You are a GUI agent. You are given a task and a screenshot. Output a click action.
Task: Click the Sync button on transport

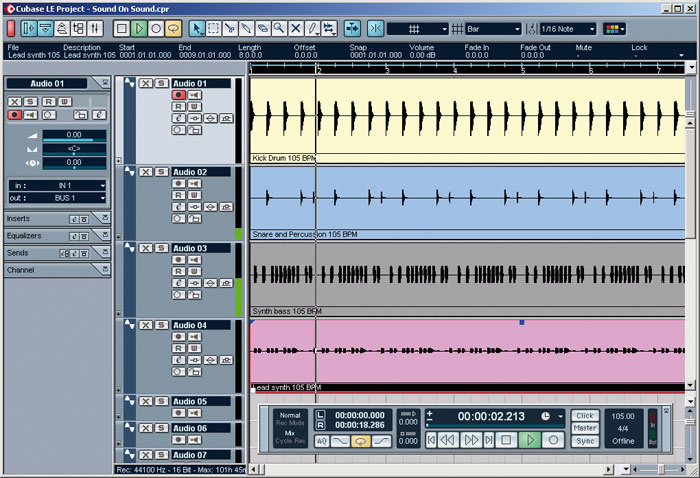click(x=585, y=441)
